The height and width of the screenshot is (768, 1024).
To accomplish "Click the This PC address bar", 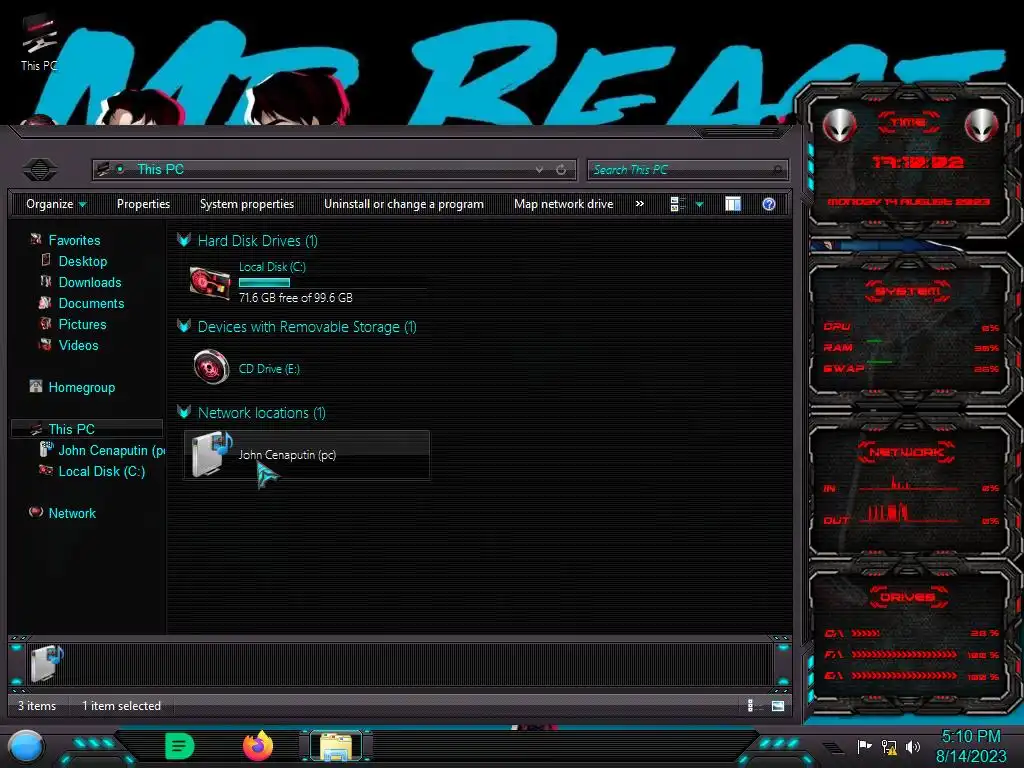I will coord(334,170).
